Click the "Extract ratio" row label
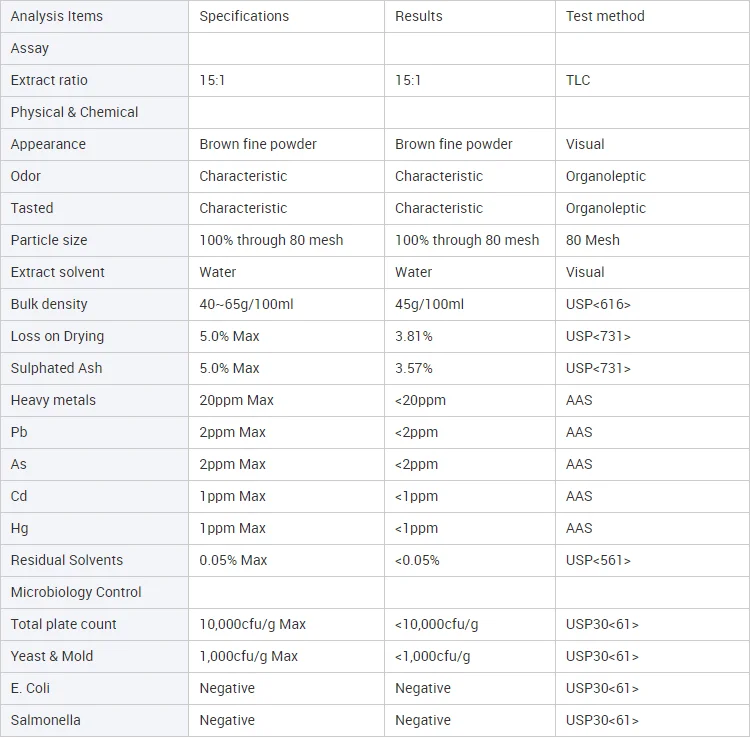The height and width of the screenshot is (738, 750). coord(49,80)
